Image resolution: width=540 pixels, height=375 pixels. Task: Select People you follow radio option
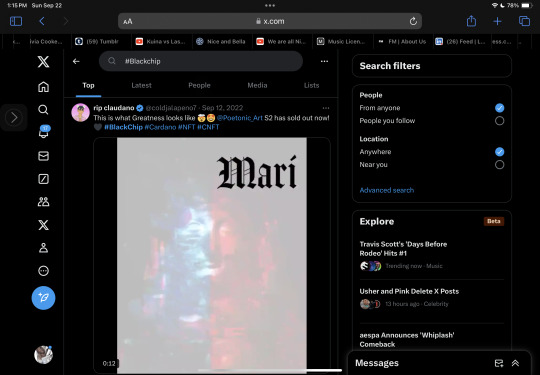coord(499,121)
